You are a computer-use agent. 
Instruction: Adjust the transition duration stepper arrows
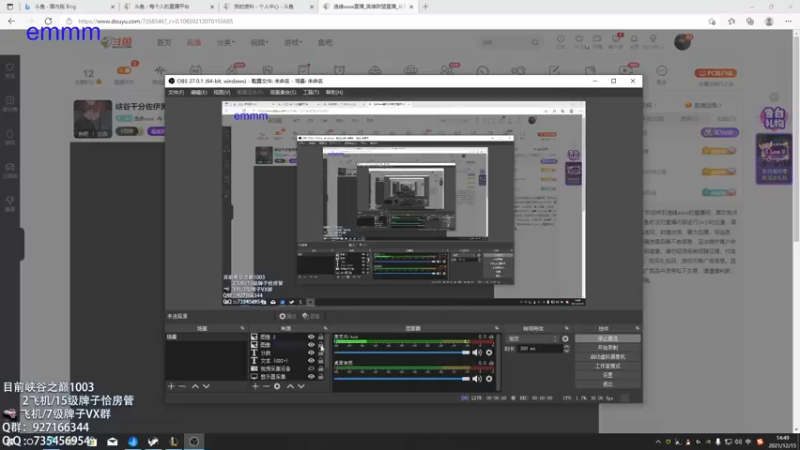point(566,348)
